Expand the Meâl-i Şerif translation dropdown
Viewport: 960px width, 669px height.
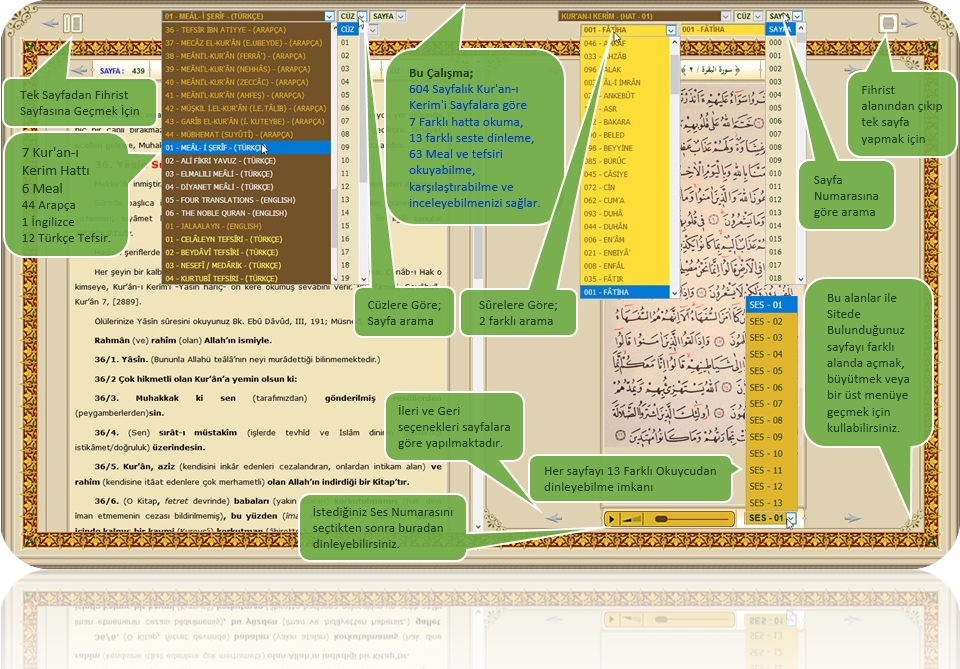(329, 17)
